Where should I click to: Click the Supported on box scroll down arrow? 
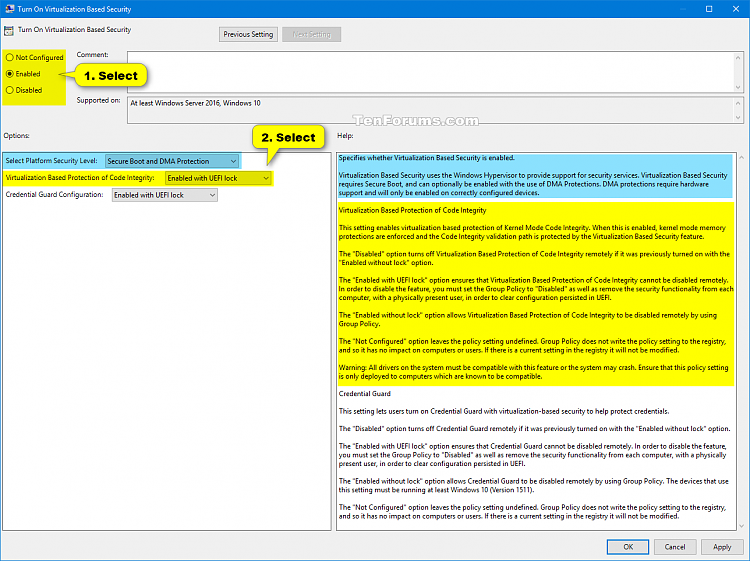(x=738, y=117)
